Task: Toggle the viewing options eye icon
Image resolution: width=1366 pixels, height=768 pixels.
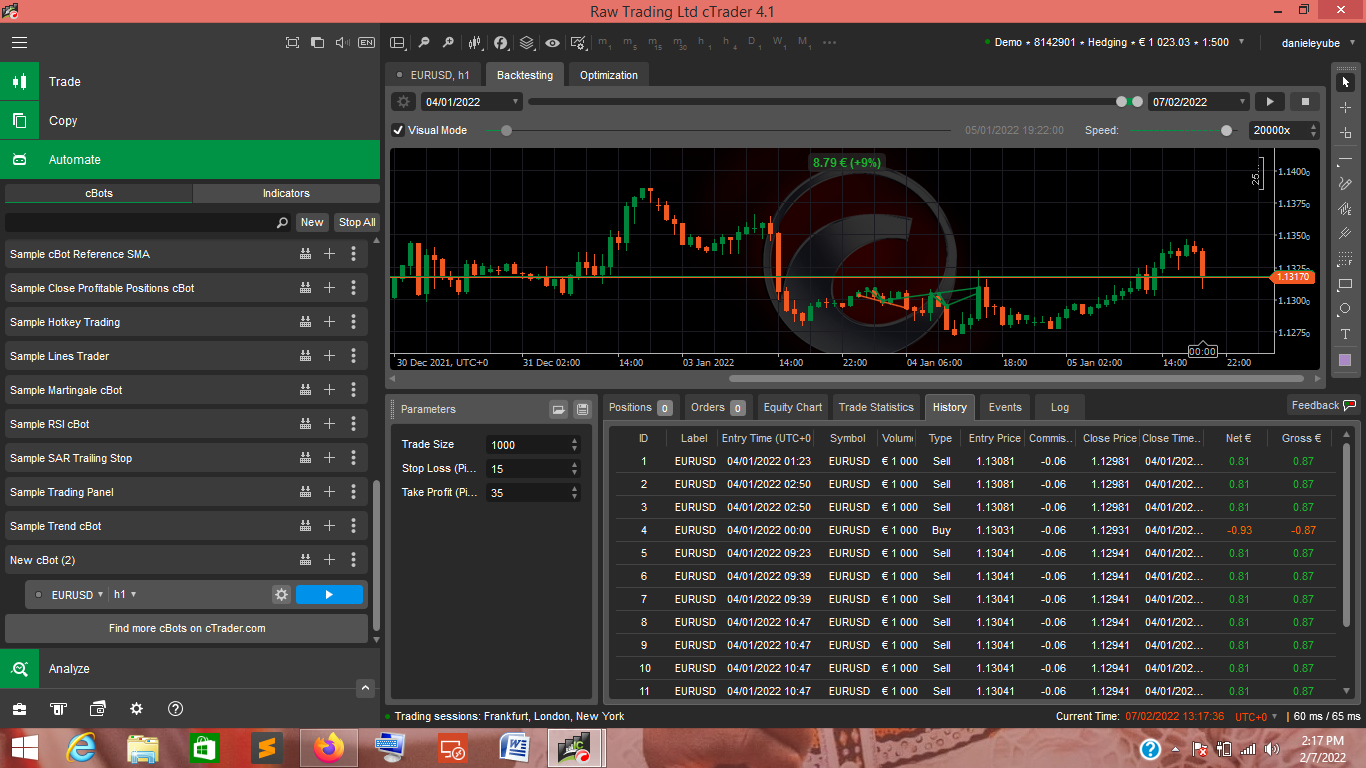Action: (552, 43)
